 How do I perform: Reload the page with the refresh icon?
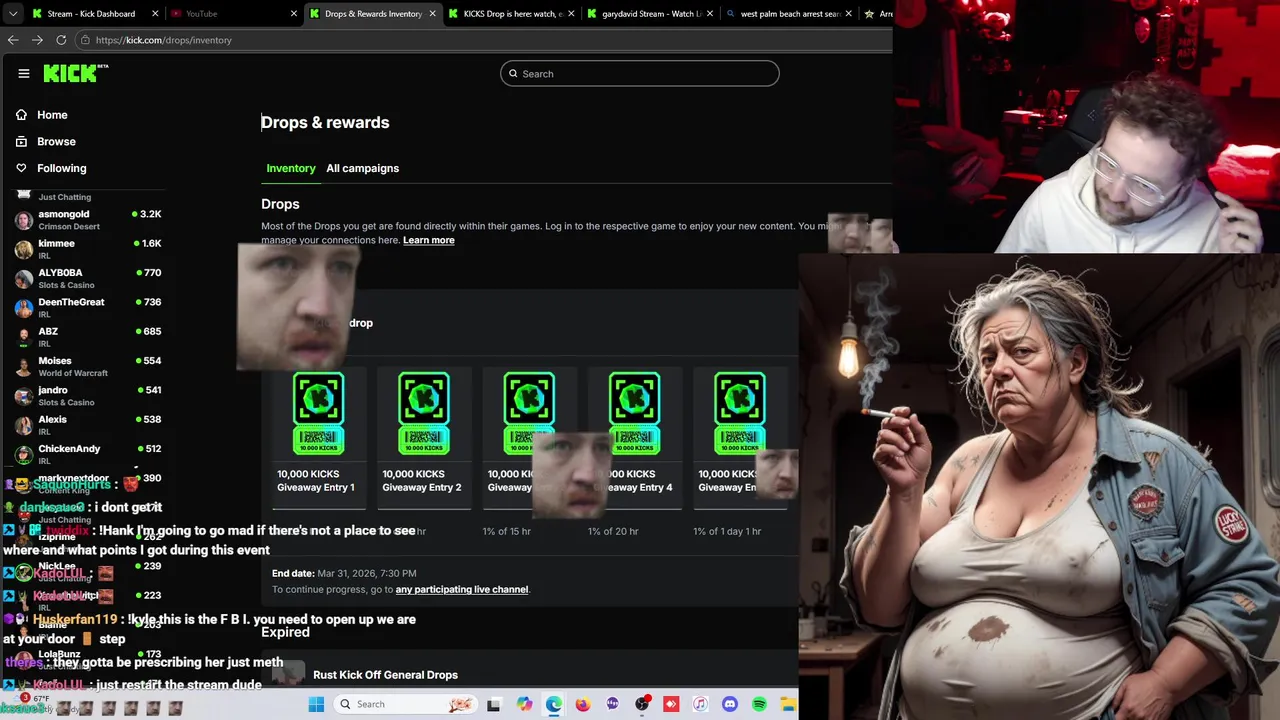61,40
